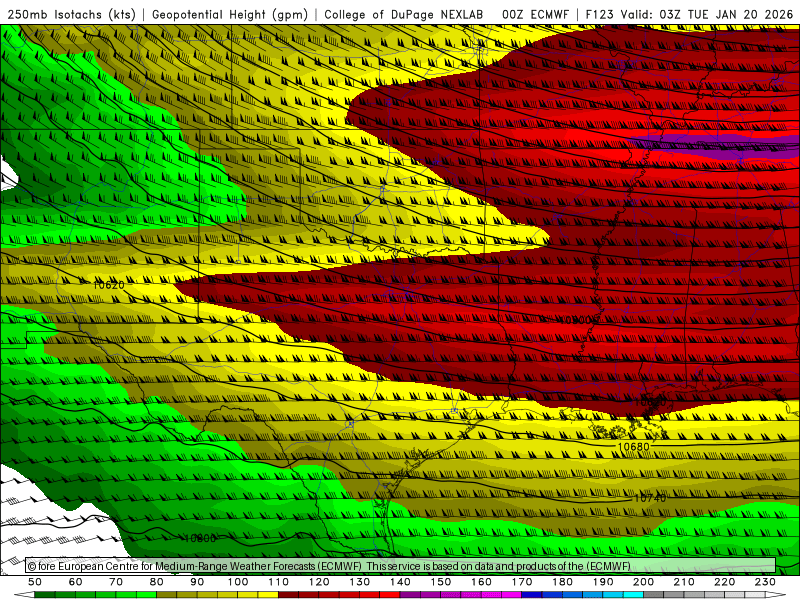Click the 60 knots color bar label

[x=75, y=582]
